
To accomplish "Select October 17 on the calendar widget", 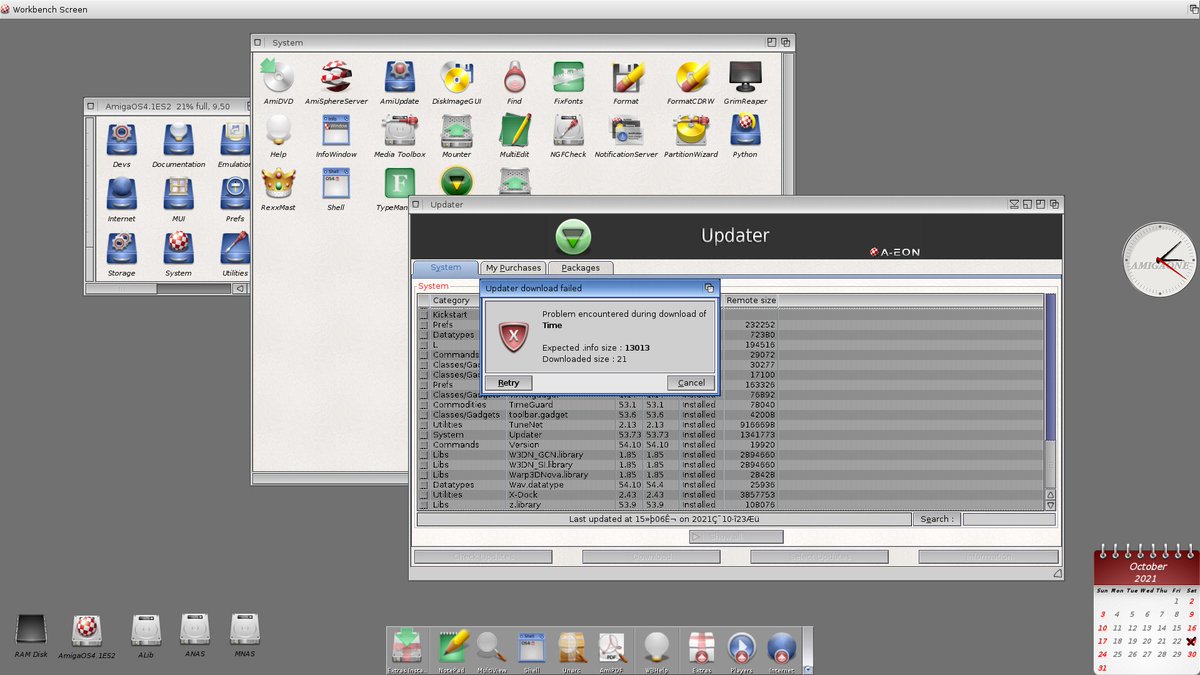I will tap(1103, 641).
